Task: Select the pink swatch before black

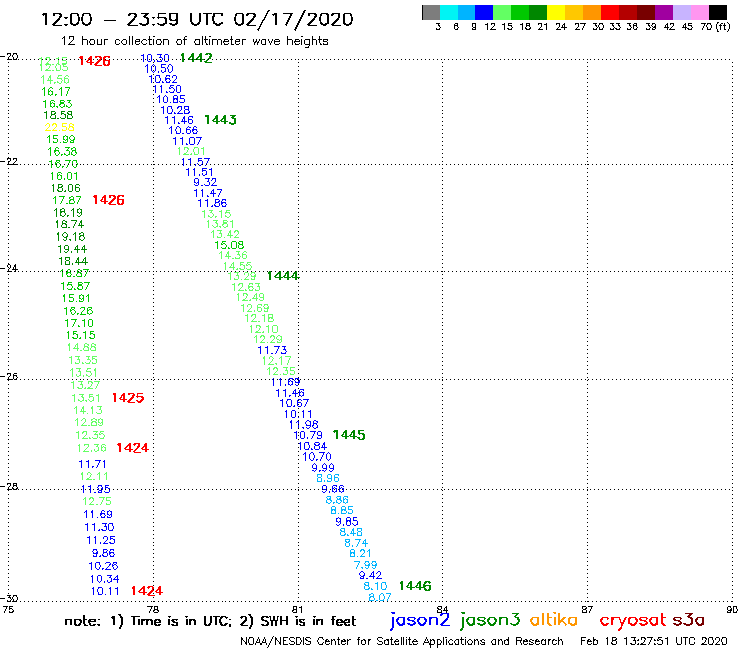Action: [699, 12]
